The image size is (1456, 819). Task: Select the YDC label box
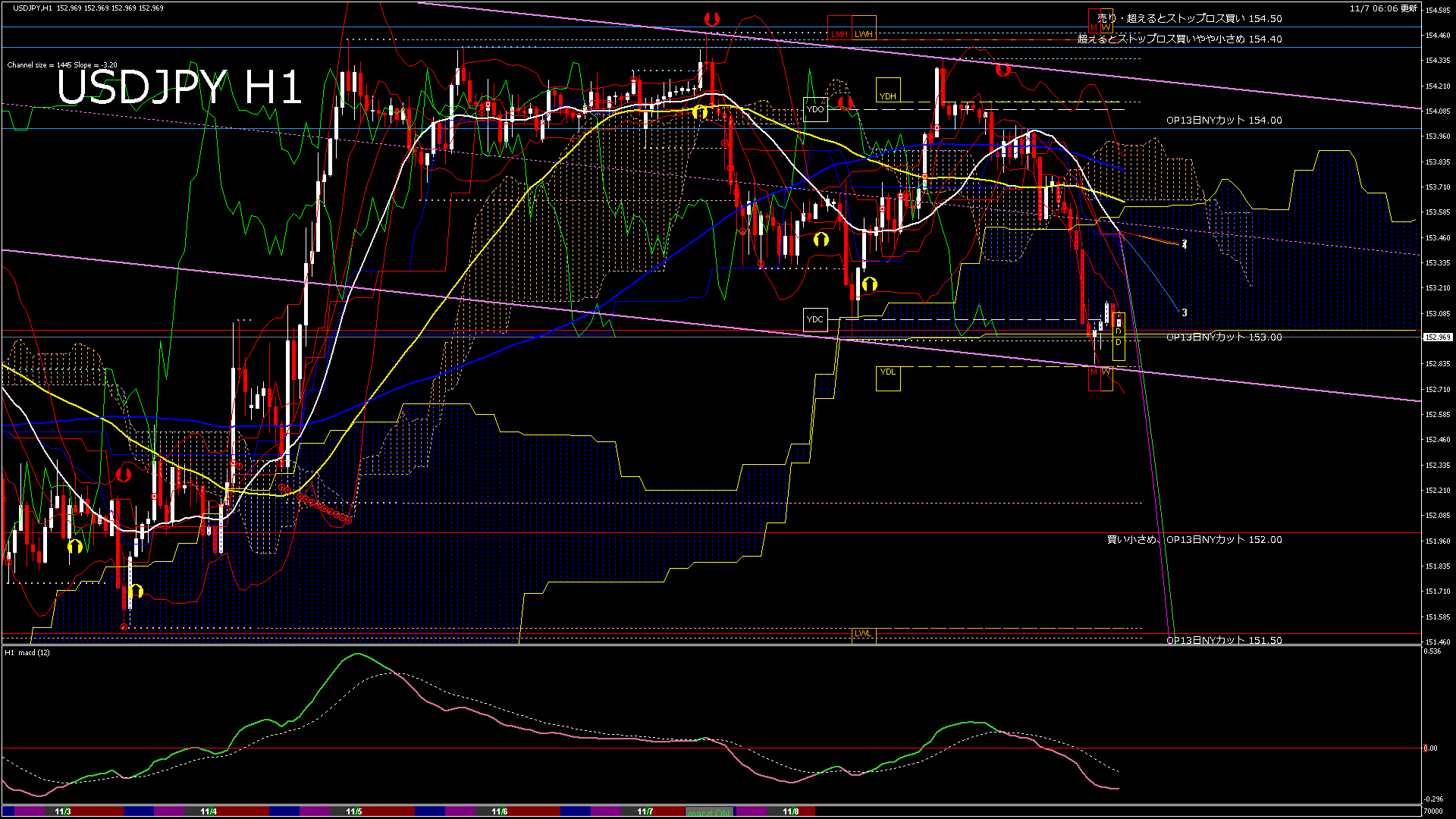tap(815, 319)
